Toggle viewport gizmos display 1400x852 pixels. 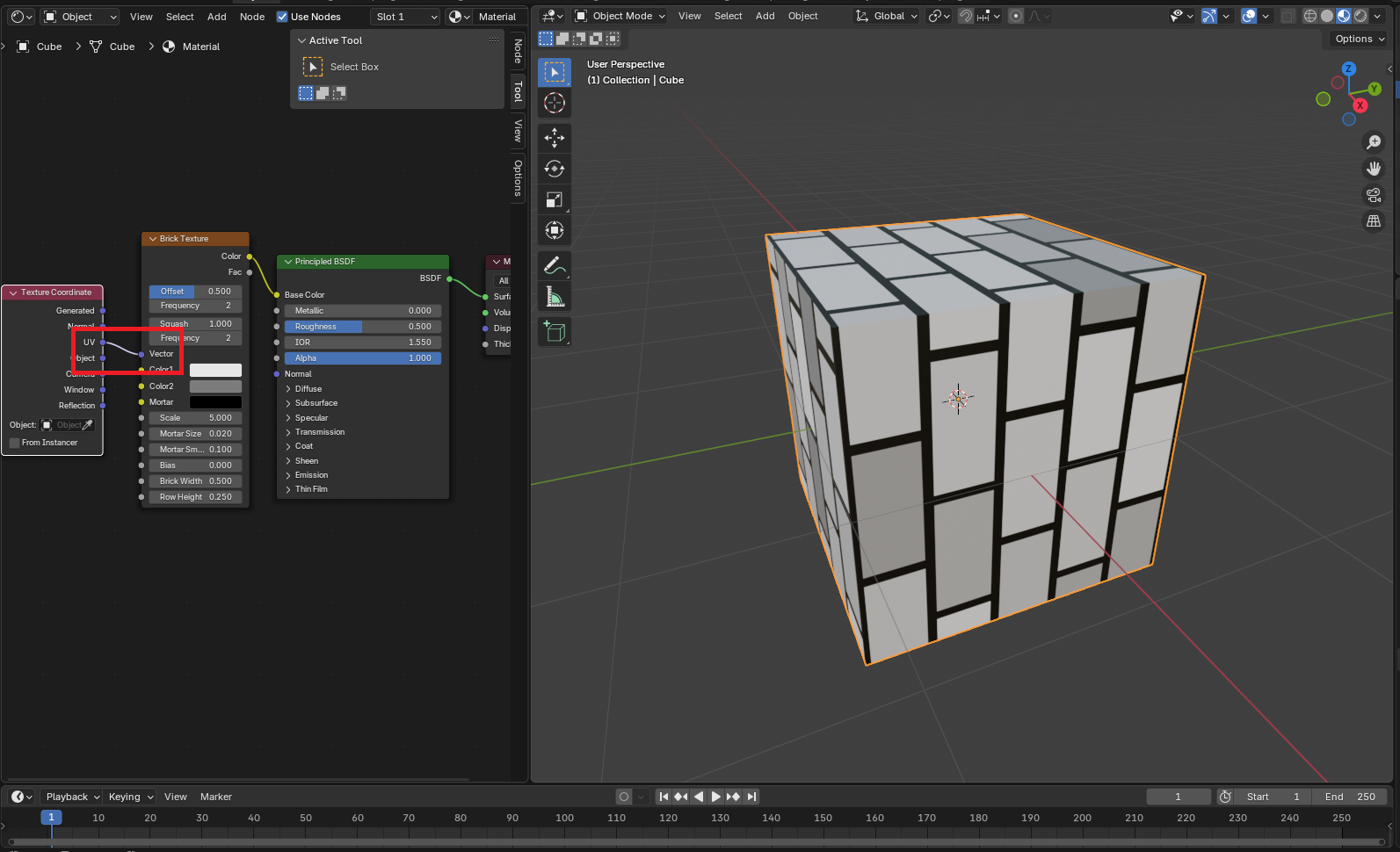pyautogui.click(x=1209, y=16)
